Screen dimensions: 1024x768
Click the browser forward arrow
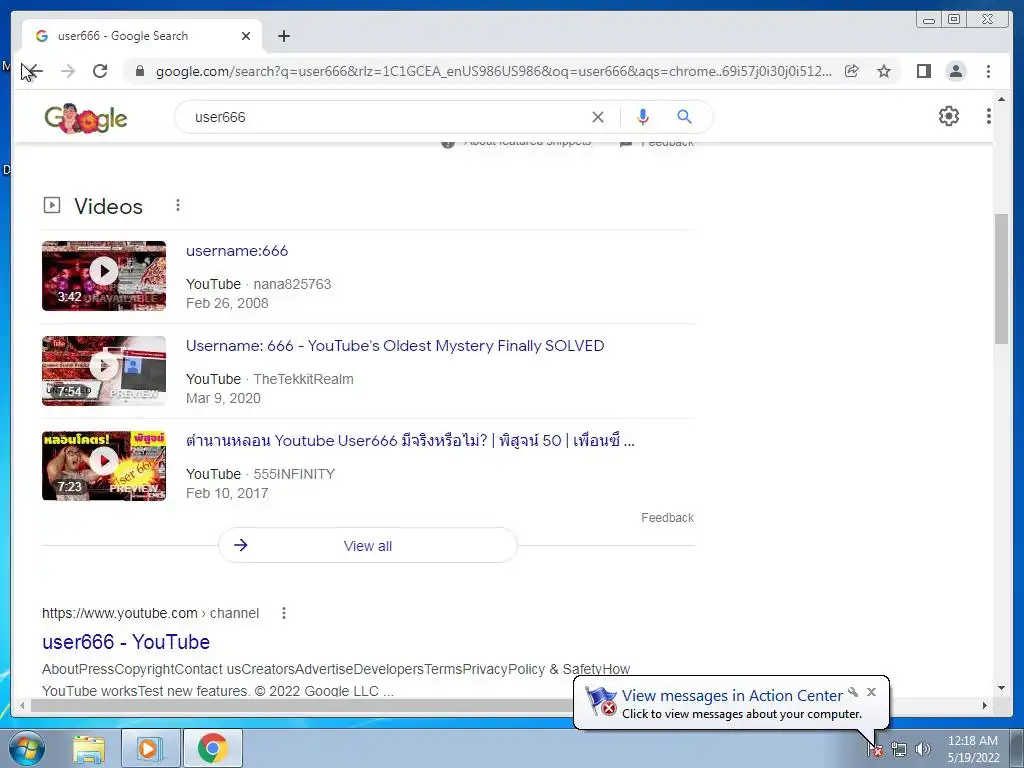(x=68, y=71)
